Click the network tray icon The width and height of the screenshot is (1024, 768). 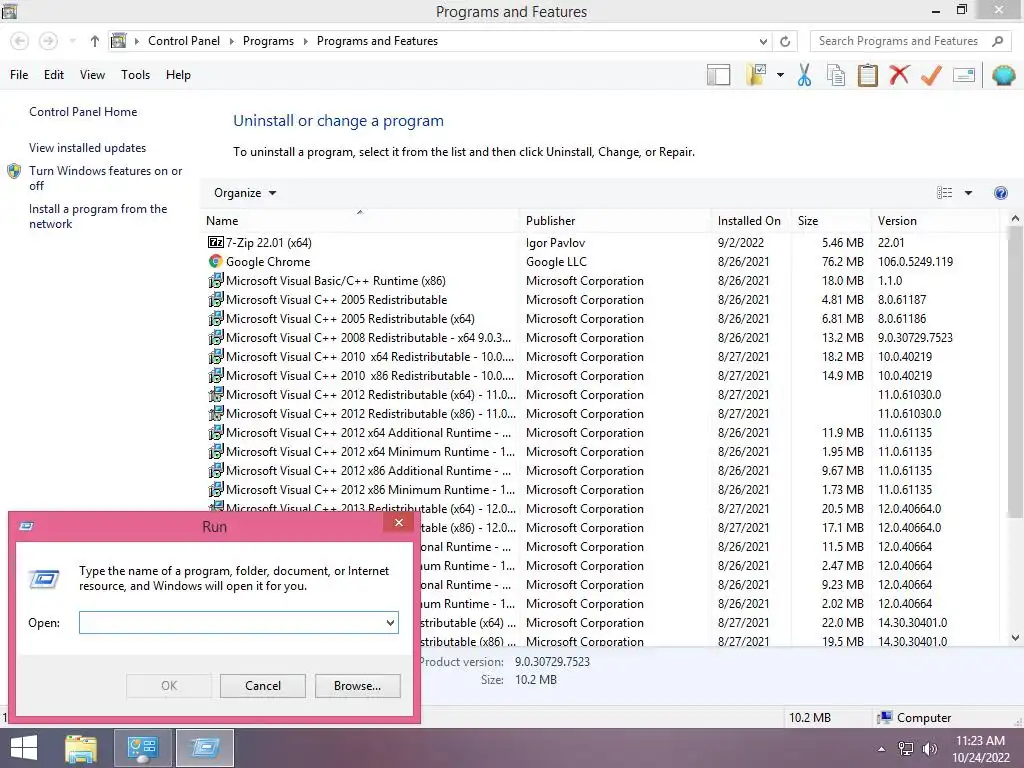pyautogui.click(x=906, y=749)
